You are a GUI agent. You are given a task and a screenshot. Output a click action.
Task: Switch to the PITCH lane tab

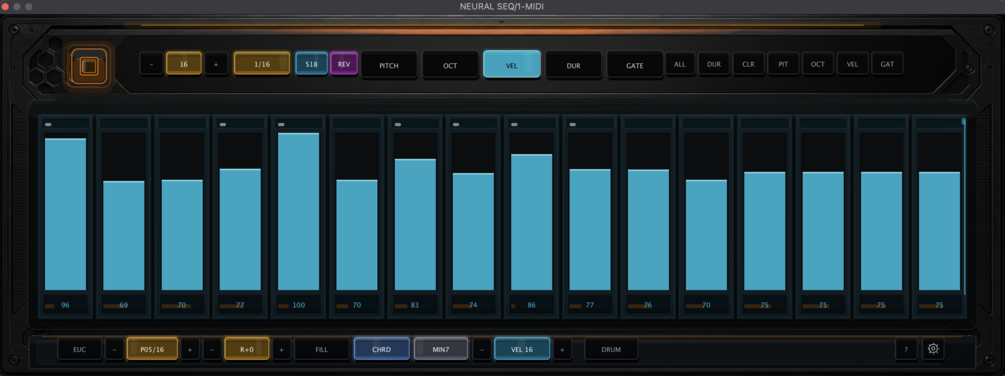(389, 65)
